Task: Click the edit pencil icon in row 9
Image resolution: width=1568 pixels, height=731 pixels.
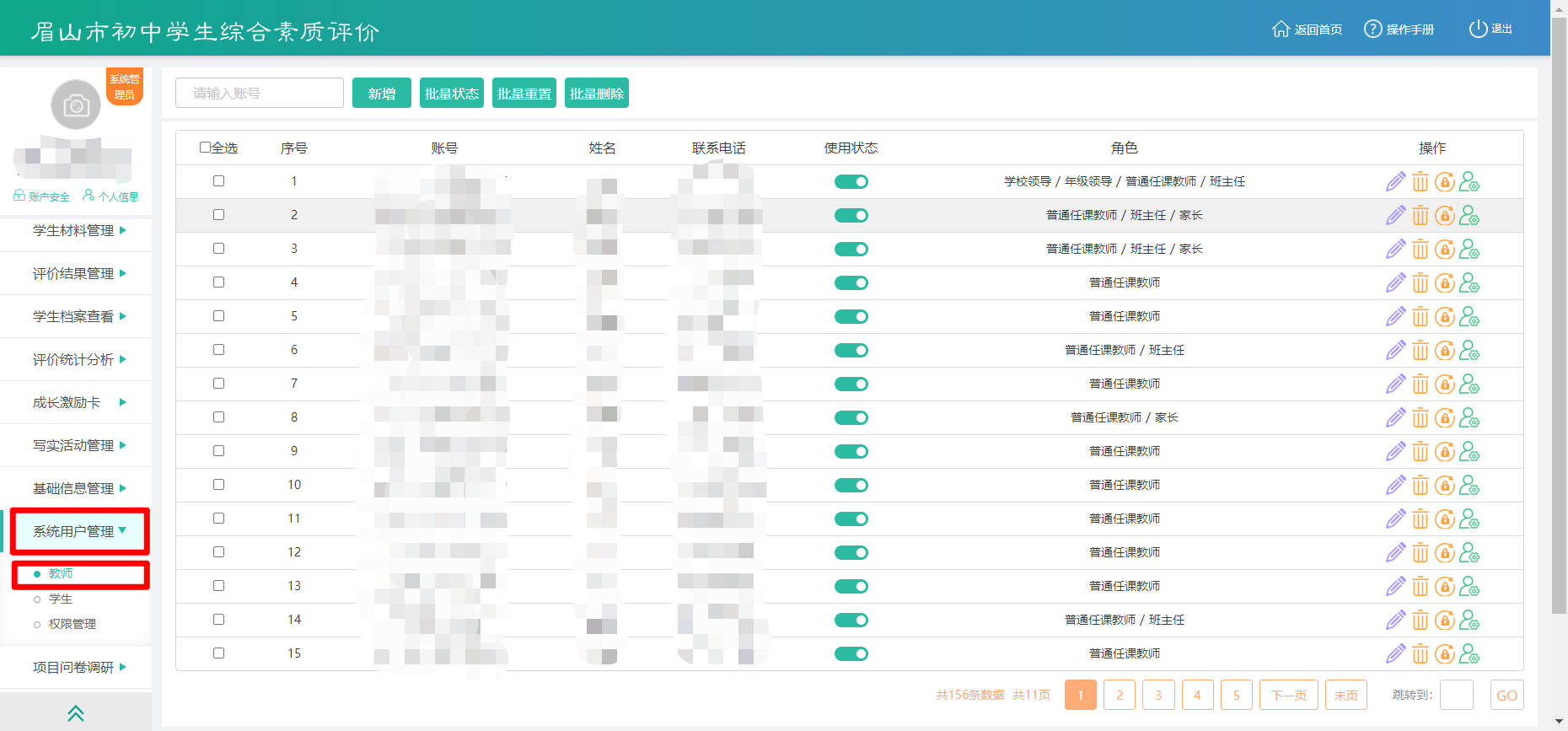Action: pyautogui.click(x=1395, y=451)
